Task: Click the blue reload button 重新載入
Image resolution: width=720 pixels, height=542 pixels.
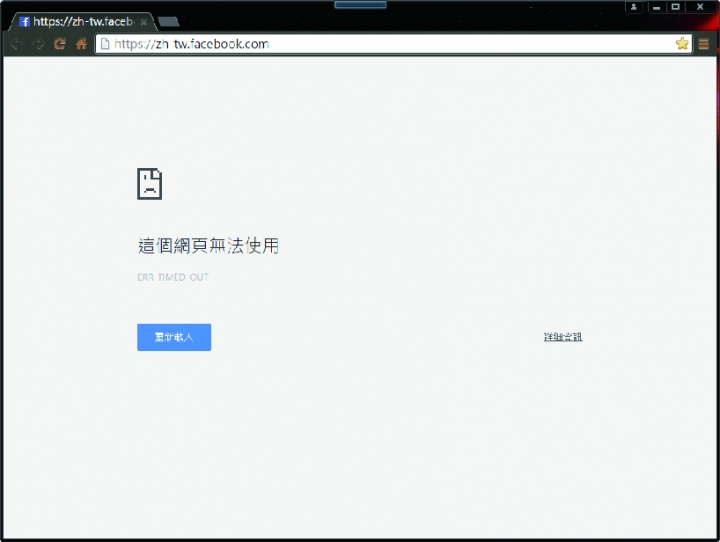Action: point(174,337)
